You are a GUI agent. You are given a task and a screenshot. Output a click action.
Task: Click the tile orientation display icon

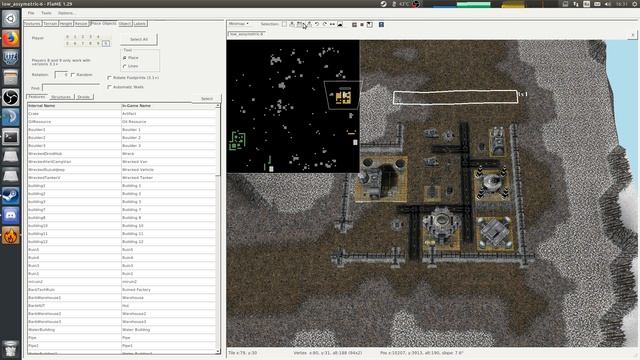(369, 25)
